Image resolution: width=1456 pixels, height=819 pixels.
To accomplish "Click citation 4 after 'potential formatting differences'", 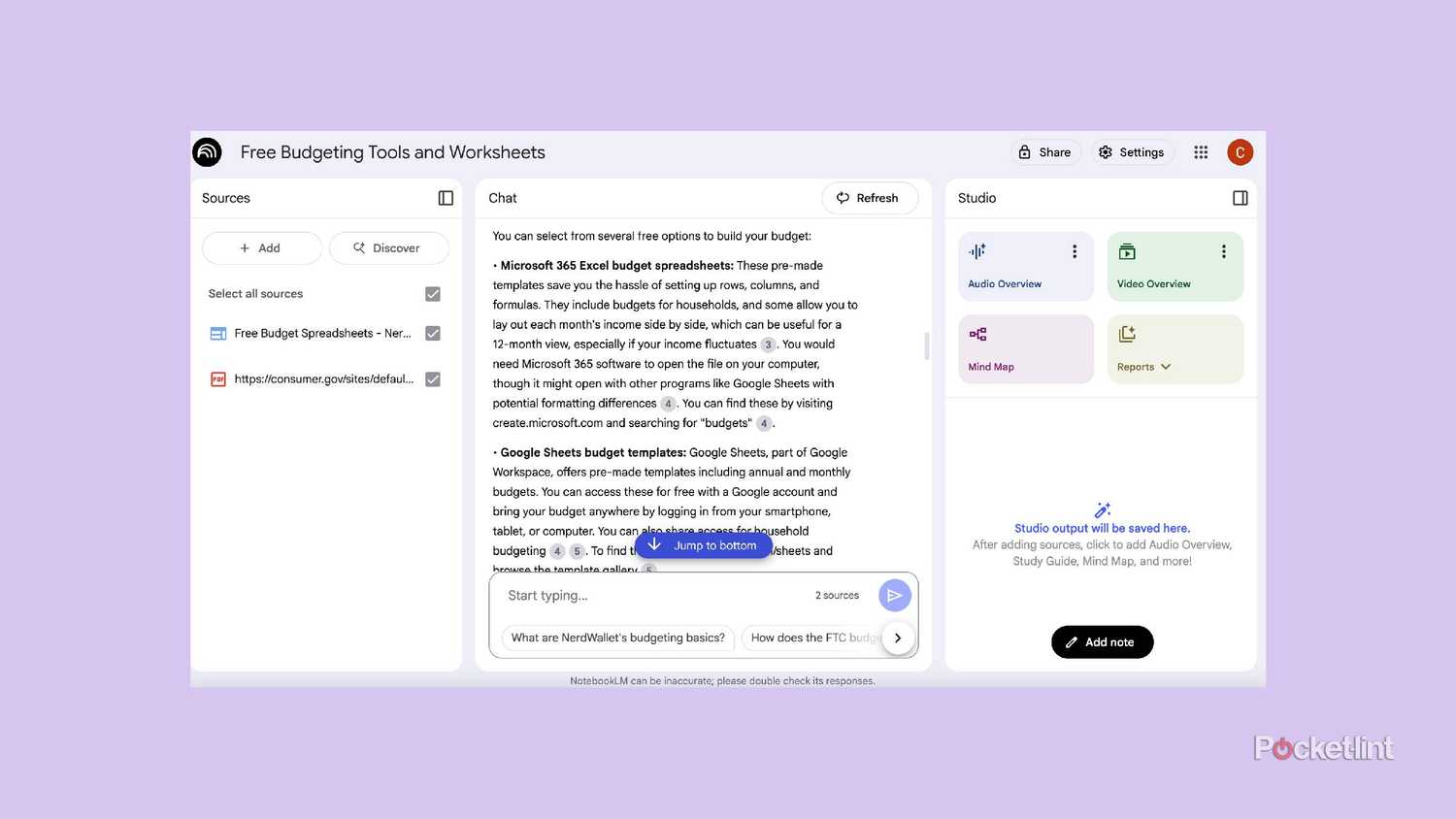I will pos(668,404).
